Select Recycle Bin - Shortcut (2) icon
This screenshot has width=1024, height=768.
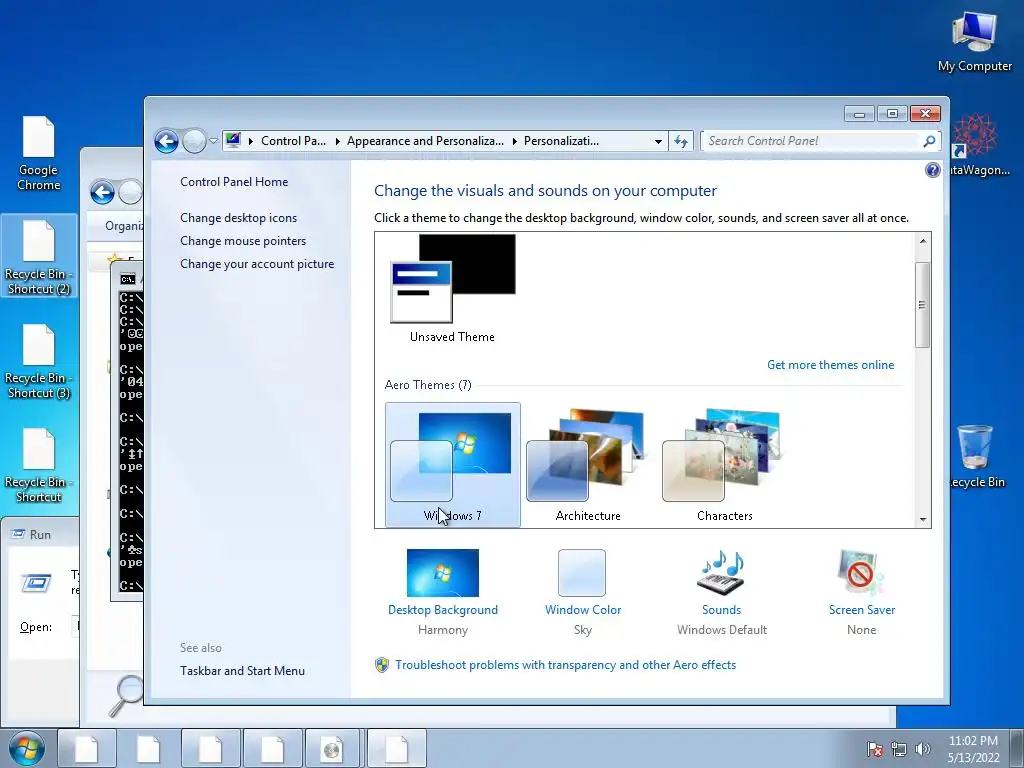[x=39, y=257]
